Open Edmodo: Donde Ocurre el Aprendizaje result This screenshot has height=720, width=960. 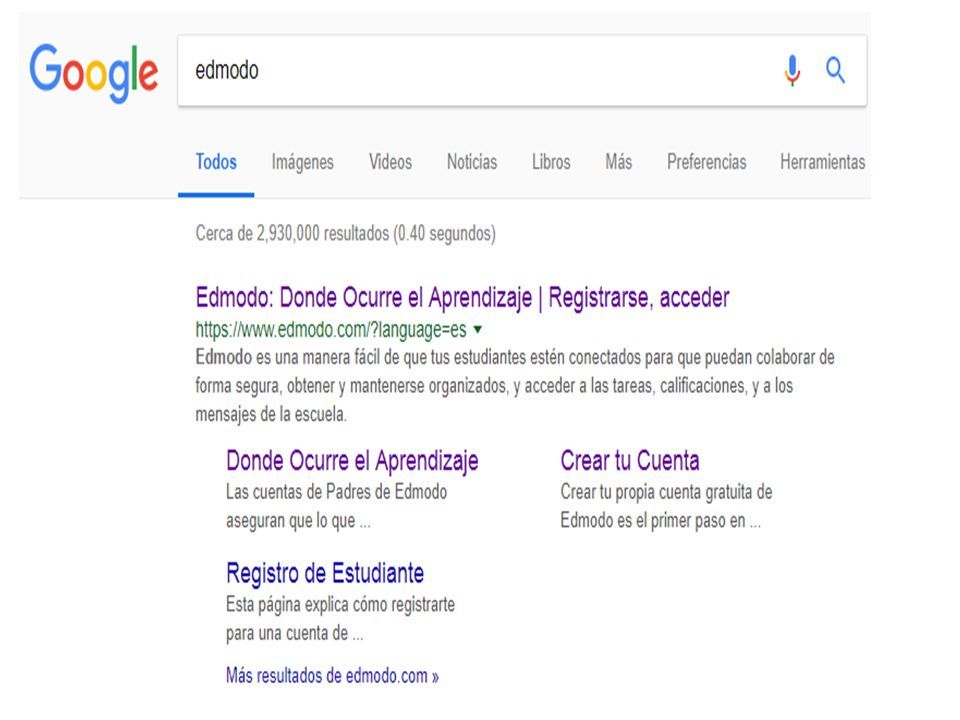click(462, 298)
